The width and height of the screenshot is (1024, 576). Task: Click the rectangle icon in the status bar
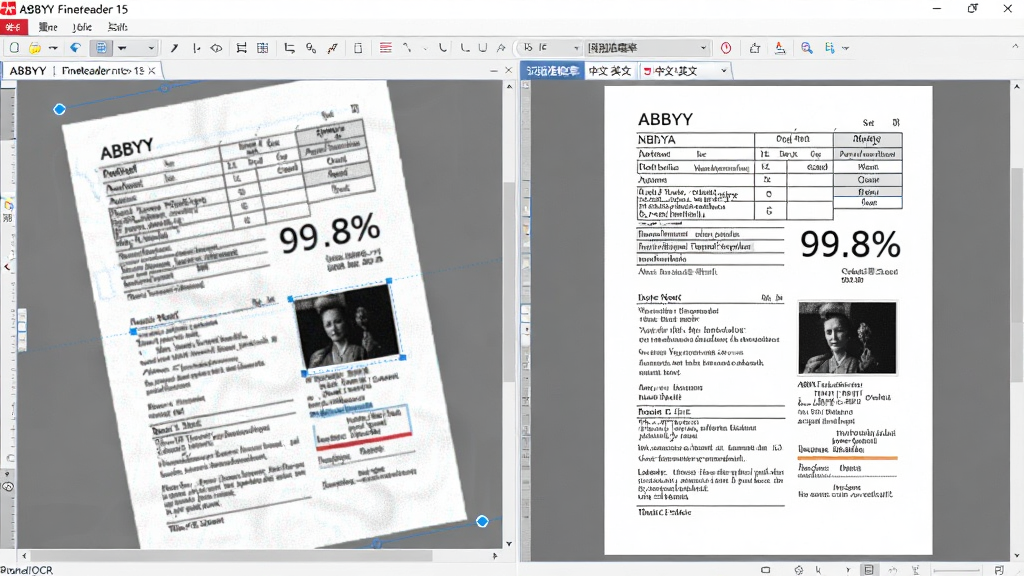coord(765,570)
